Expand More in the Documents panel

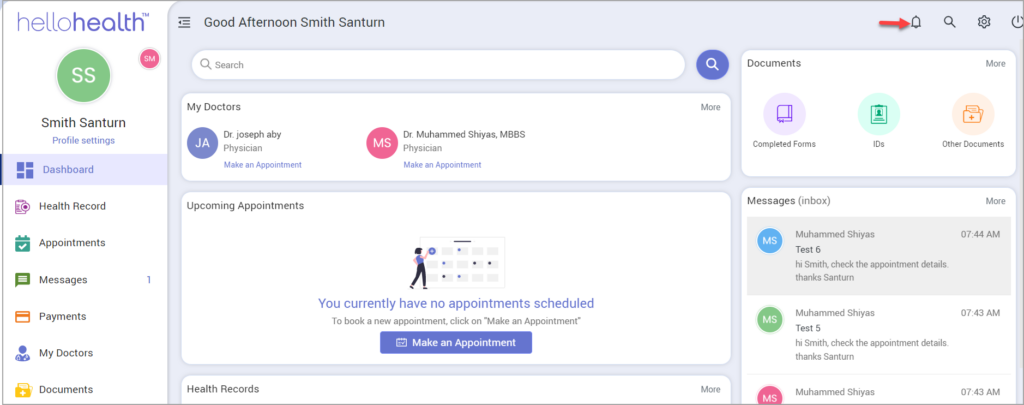(x=995, y=63)
